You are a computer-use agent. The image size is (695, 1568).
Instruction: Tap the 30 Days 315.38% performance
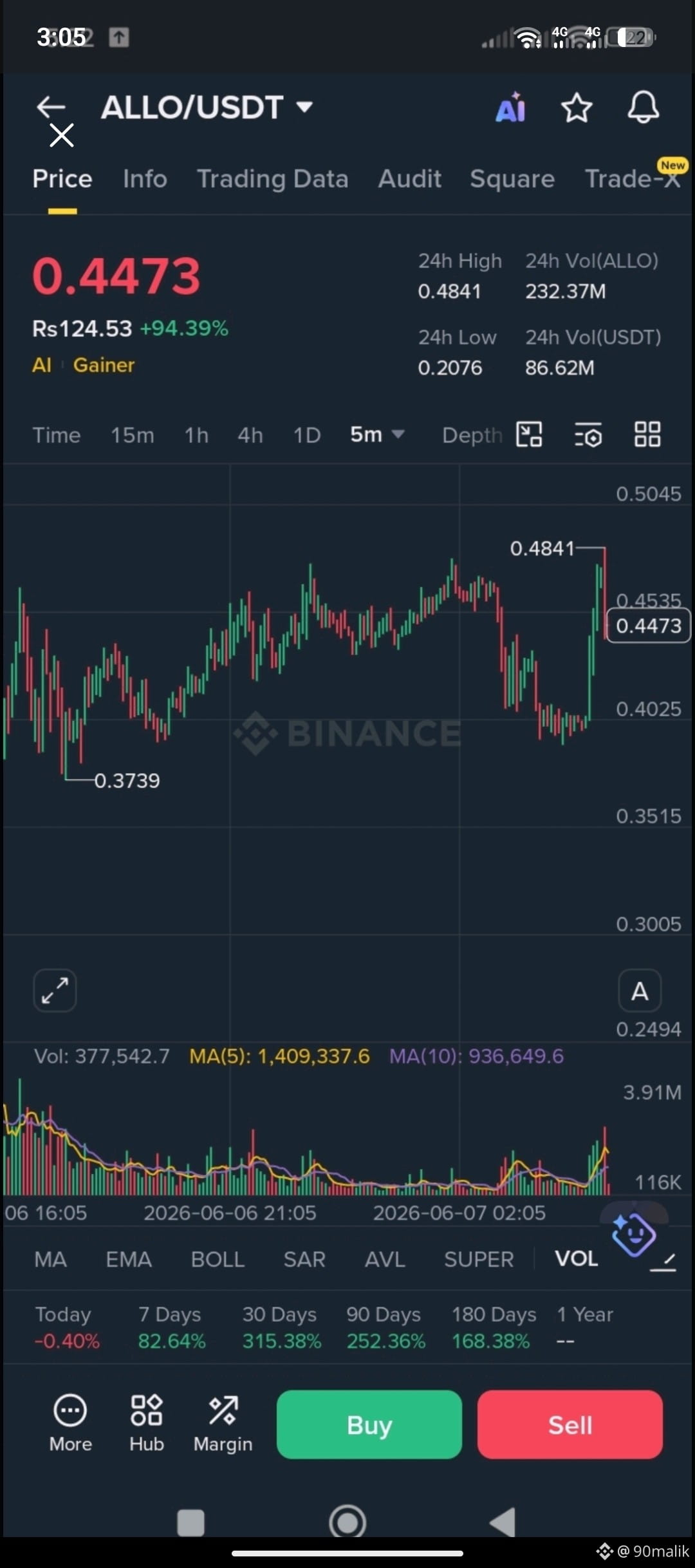coord(281,1328)
